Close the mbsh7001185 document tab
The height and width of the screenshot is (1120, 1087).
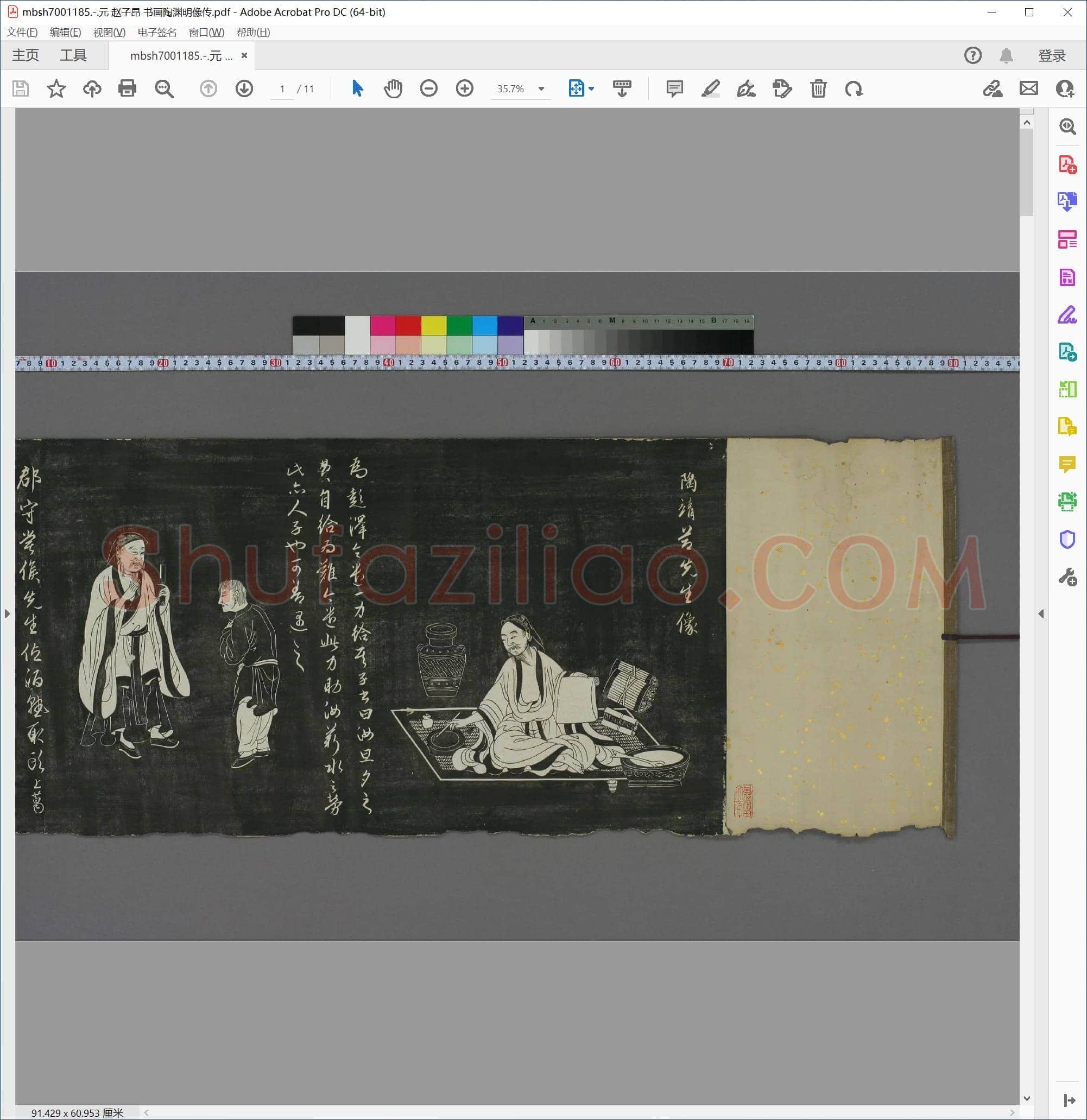pos(244,55)
